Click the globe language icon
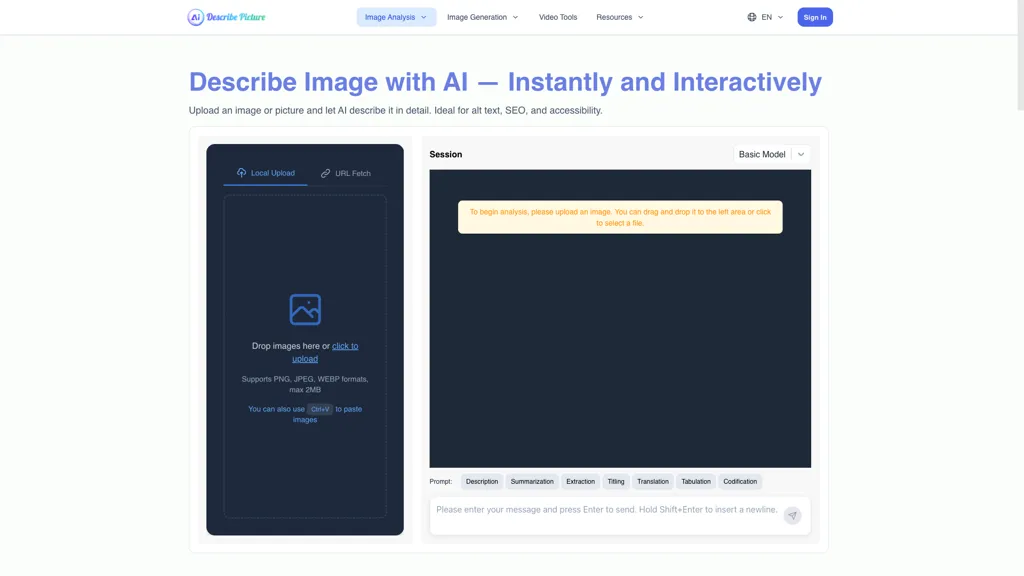 click(752, 17)
